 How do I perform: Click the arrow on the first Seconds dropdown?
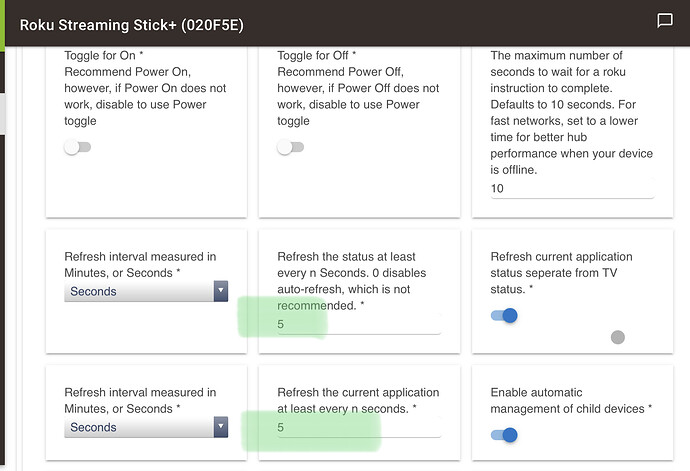(x=221, y=291)
